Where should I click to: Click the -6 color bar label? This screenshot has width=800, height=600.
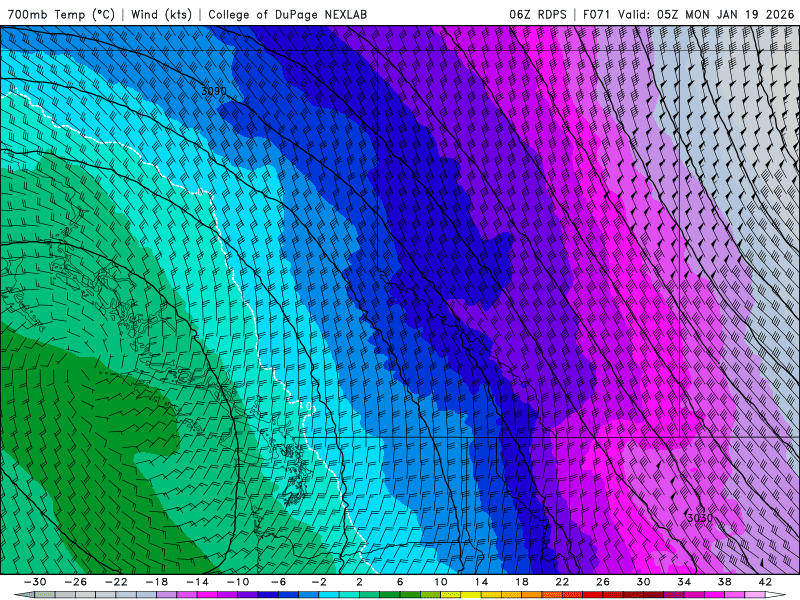pyautogui.click(x=279, y=582)
